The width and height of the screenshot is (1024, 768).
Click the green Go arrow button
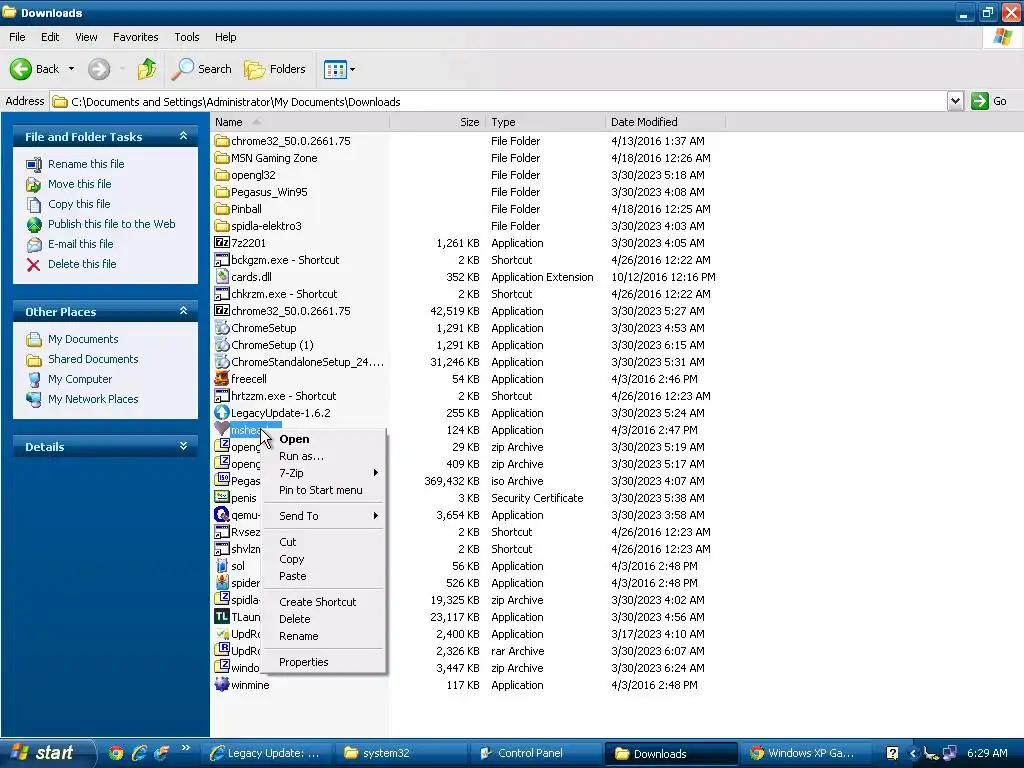980,101
